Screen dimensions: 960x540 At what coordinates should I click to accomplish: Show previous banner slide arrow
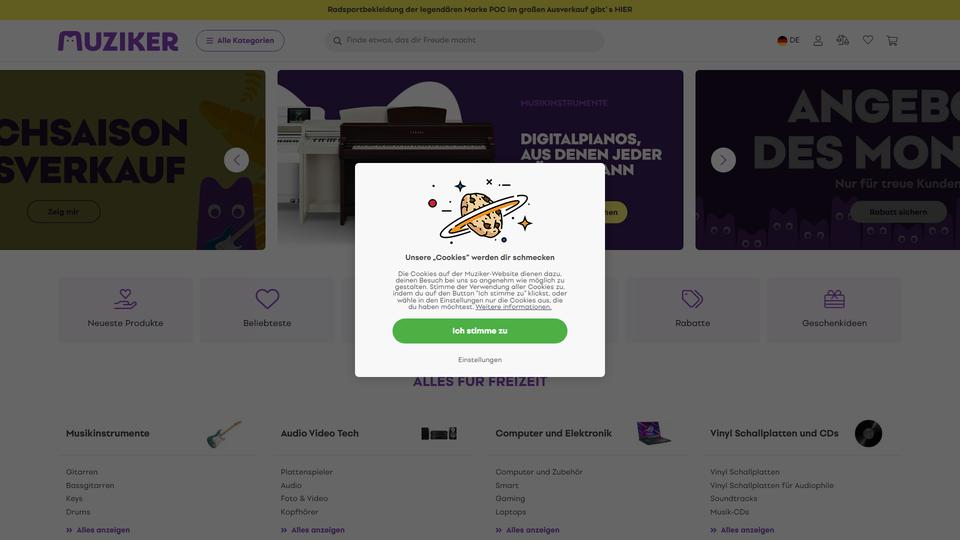pyautogui.click(x=236, y=160)
